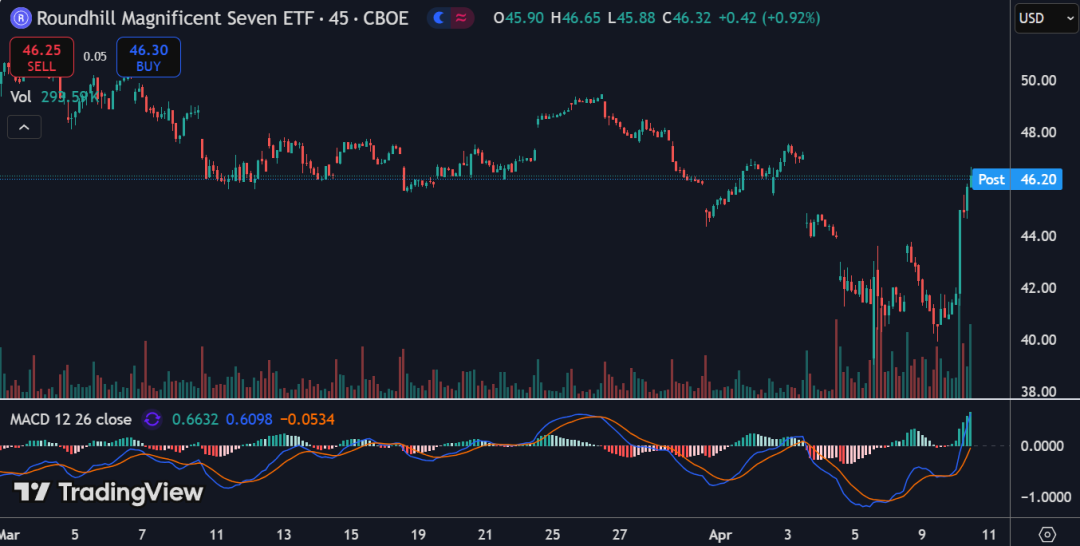The width and height of the screenshot is (1080, 546).
Task: Click the 50.00 price axis label
Action: coord(1038,81)
